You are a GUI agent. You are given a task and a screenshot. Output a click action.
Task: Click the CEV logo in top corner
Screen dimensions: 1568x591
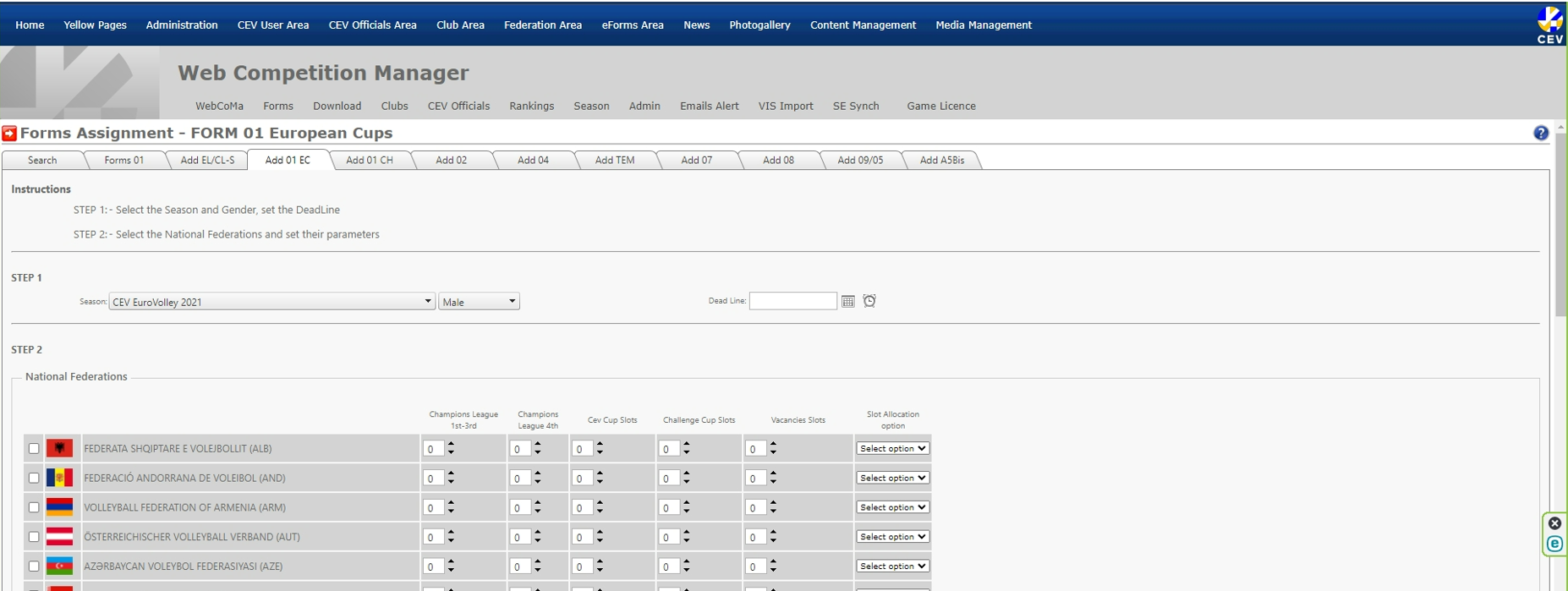[x=1549, y=24]
